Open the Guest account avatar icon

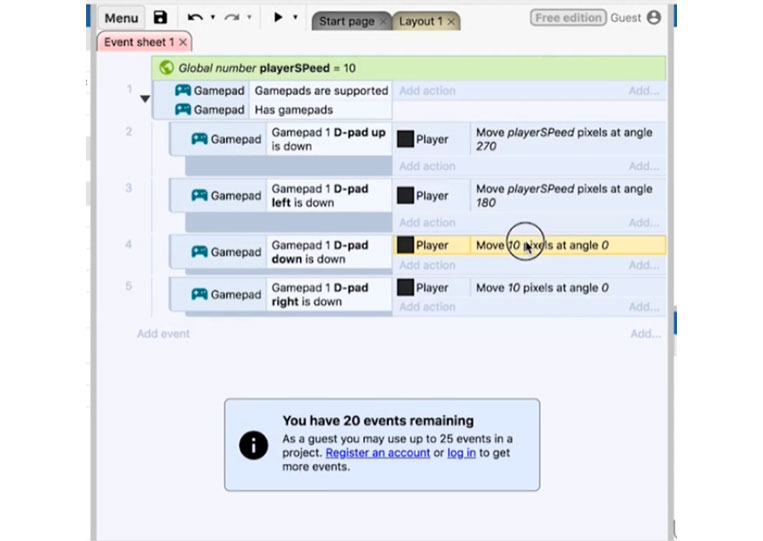tap(654, 18)
